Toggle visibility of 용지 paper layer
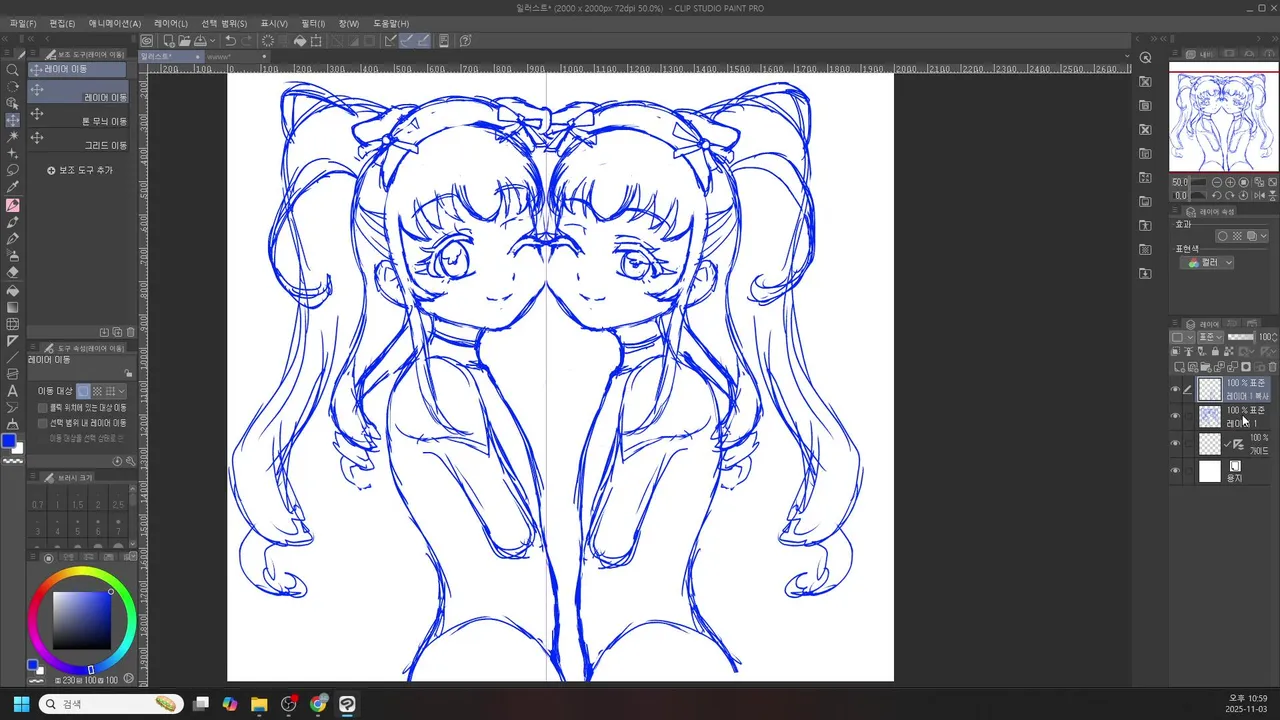 (x=1176, y=470)
